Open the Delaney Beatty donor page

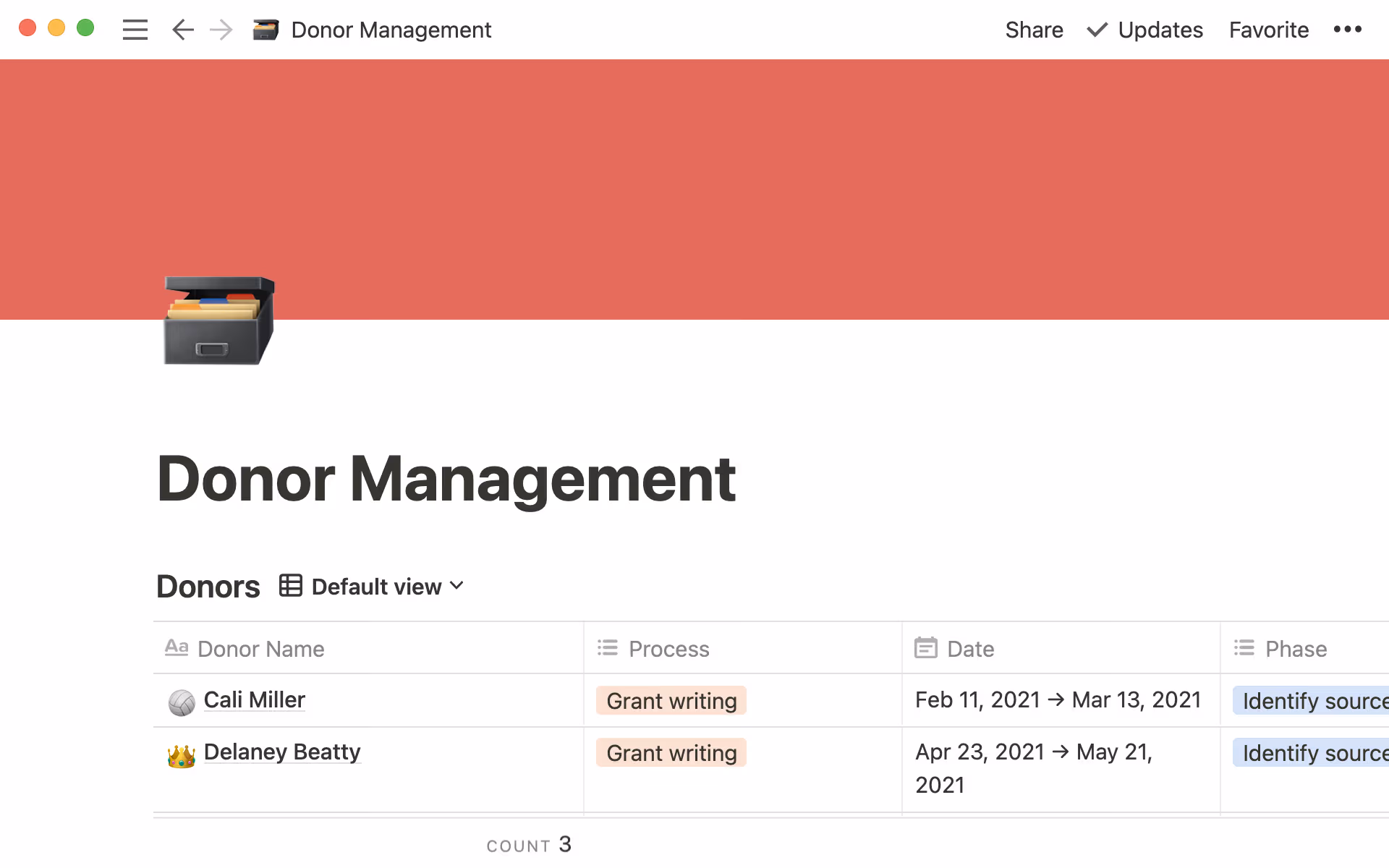282,752
